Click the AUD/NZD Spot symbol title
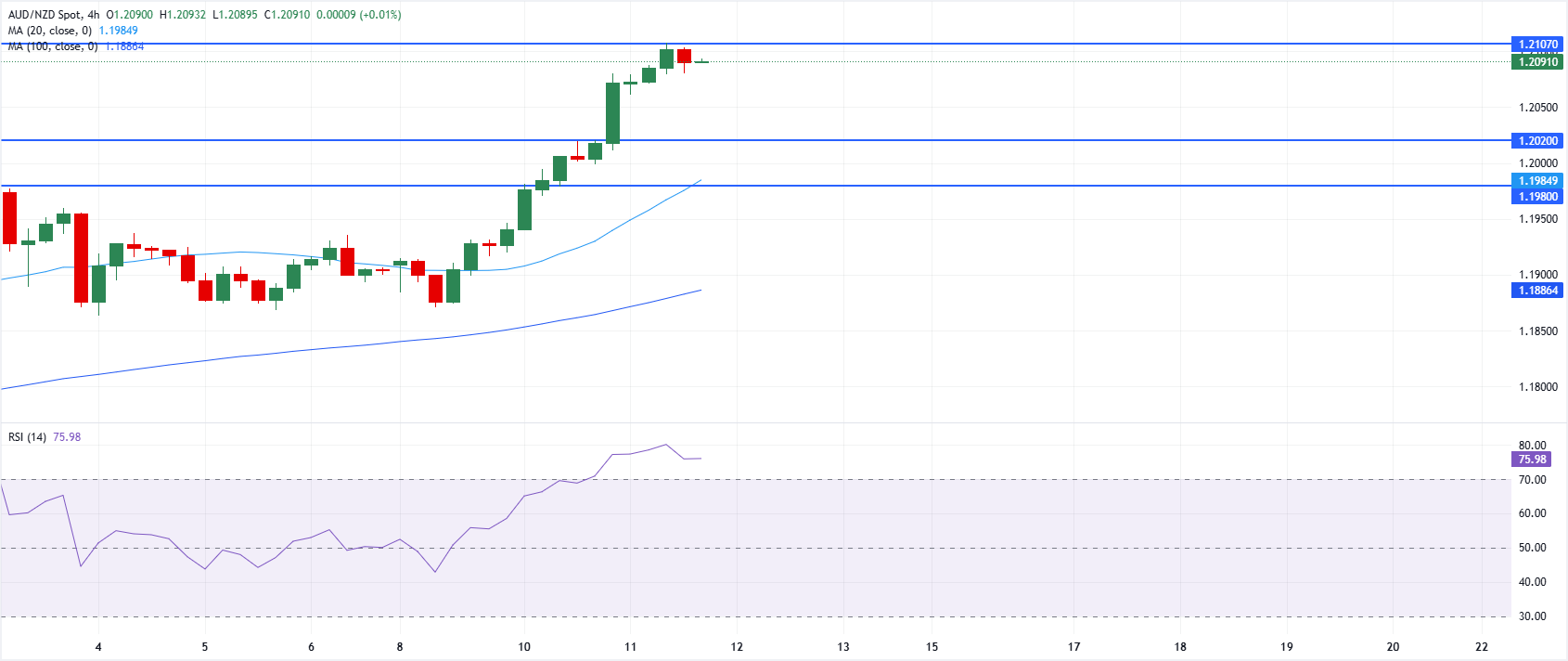The width and height of the screenshot is (1568, 661). (45, 15)
